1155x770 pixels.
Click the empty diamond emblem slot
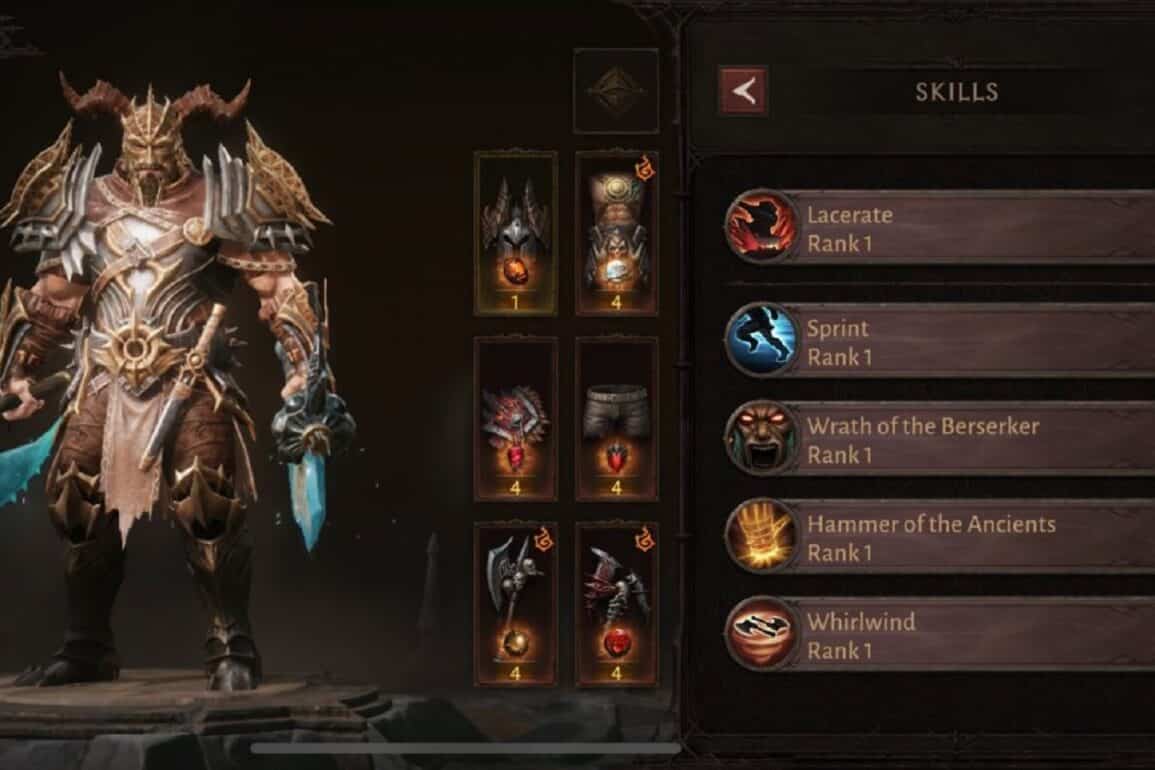click(x=616, y=91)
